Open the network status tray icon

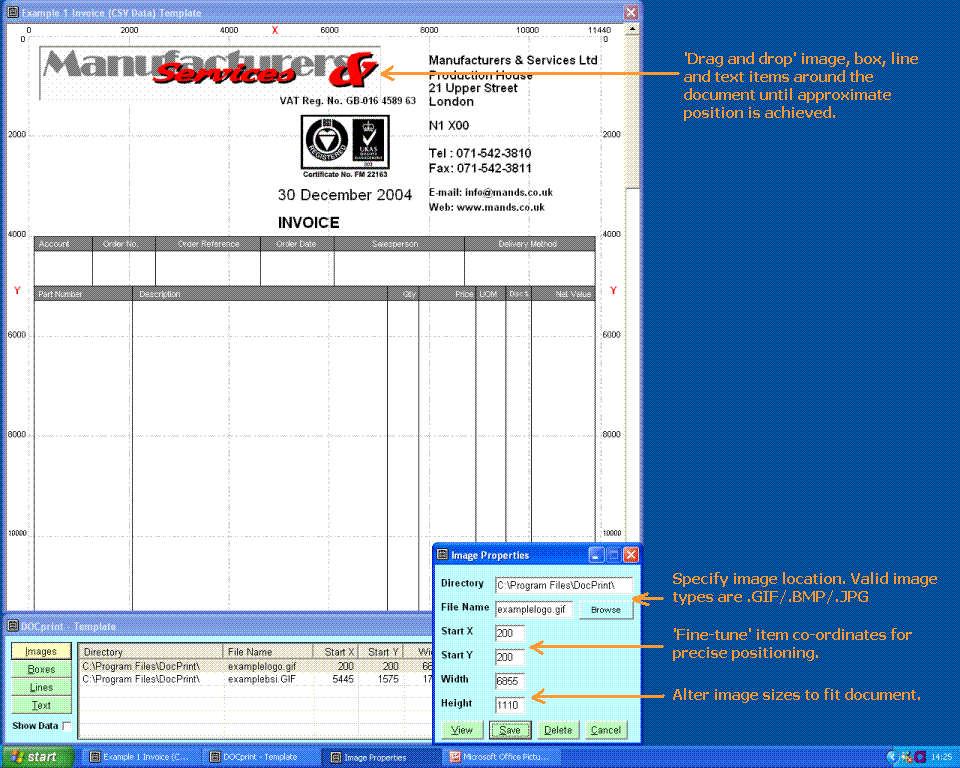pos(905,757)
